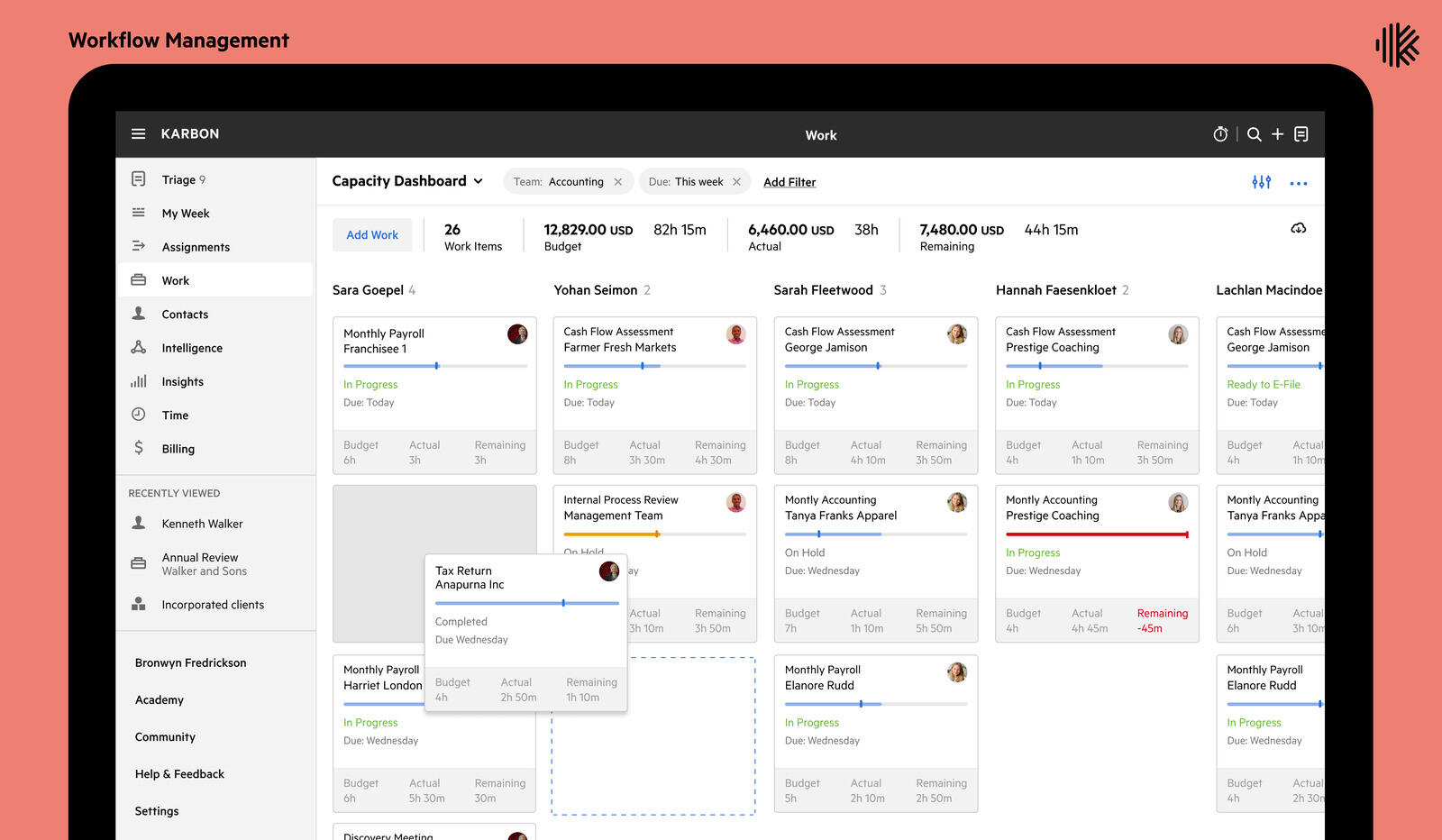Click the progress bar on Monthly Payroll Franchisee 1

(x=434, y=366)
